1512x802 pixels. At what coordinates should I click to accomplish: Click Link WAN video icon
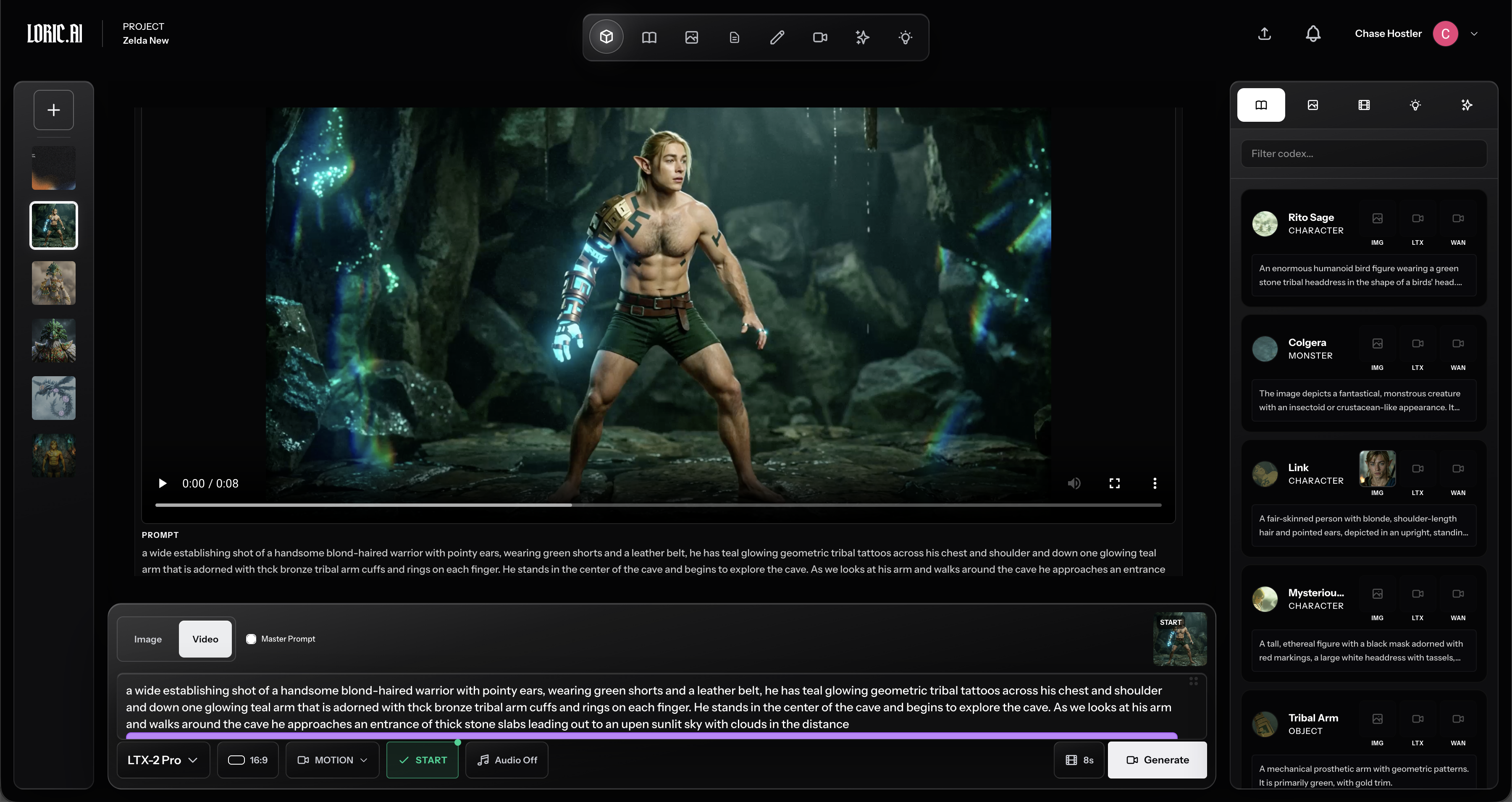[x=1458, y=469]
